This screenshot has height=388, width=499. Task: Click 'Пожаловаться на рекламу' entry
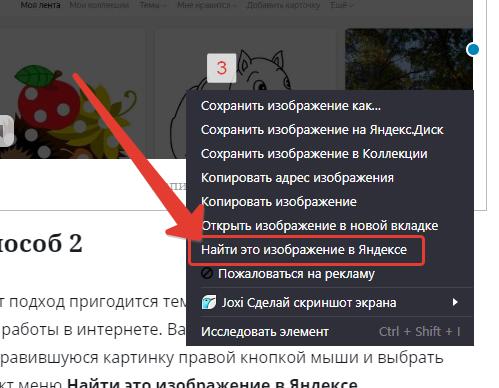[330, 274]
